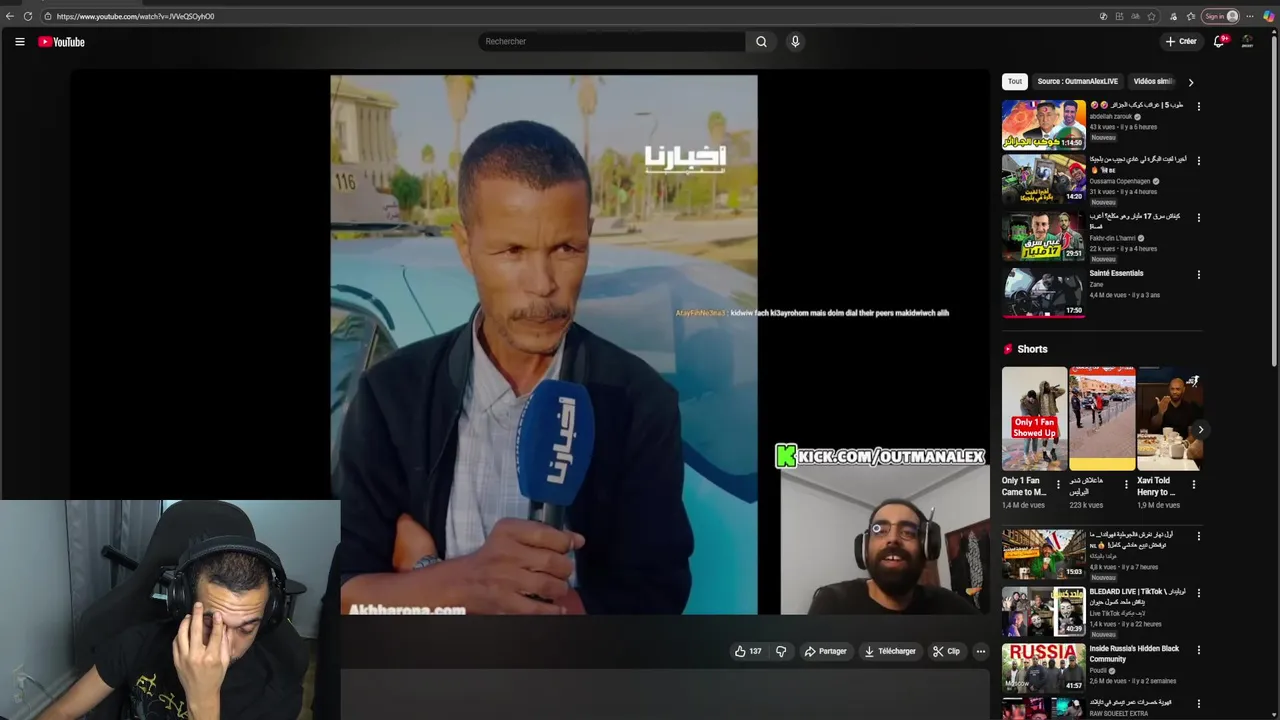The width and height of the screenshot is (1280, 720).
Task: Reload the page in the browser
Action: pos(28,16)
